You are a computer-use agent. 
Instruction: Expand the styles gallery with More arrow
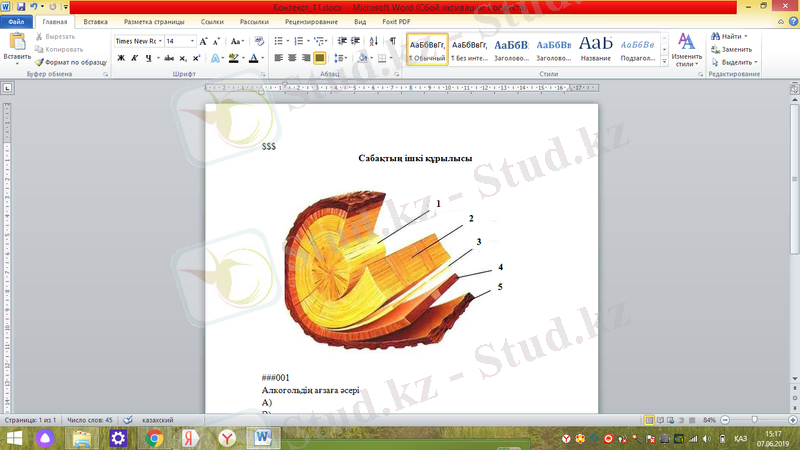tap(664, 61)
